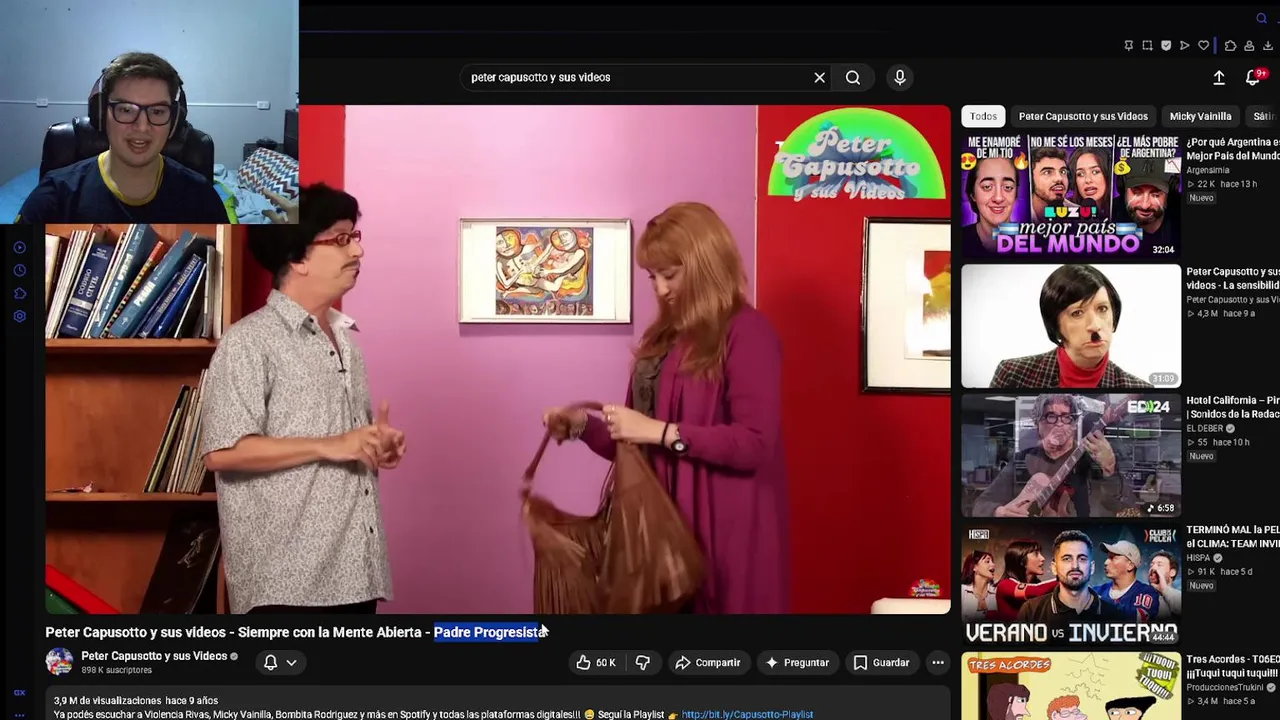Open the Verano vs Invierno video thumbnail
Screen dimensions: 1280x720
[x=1071, y=584]
